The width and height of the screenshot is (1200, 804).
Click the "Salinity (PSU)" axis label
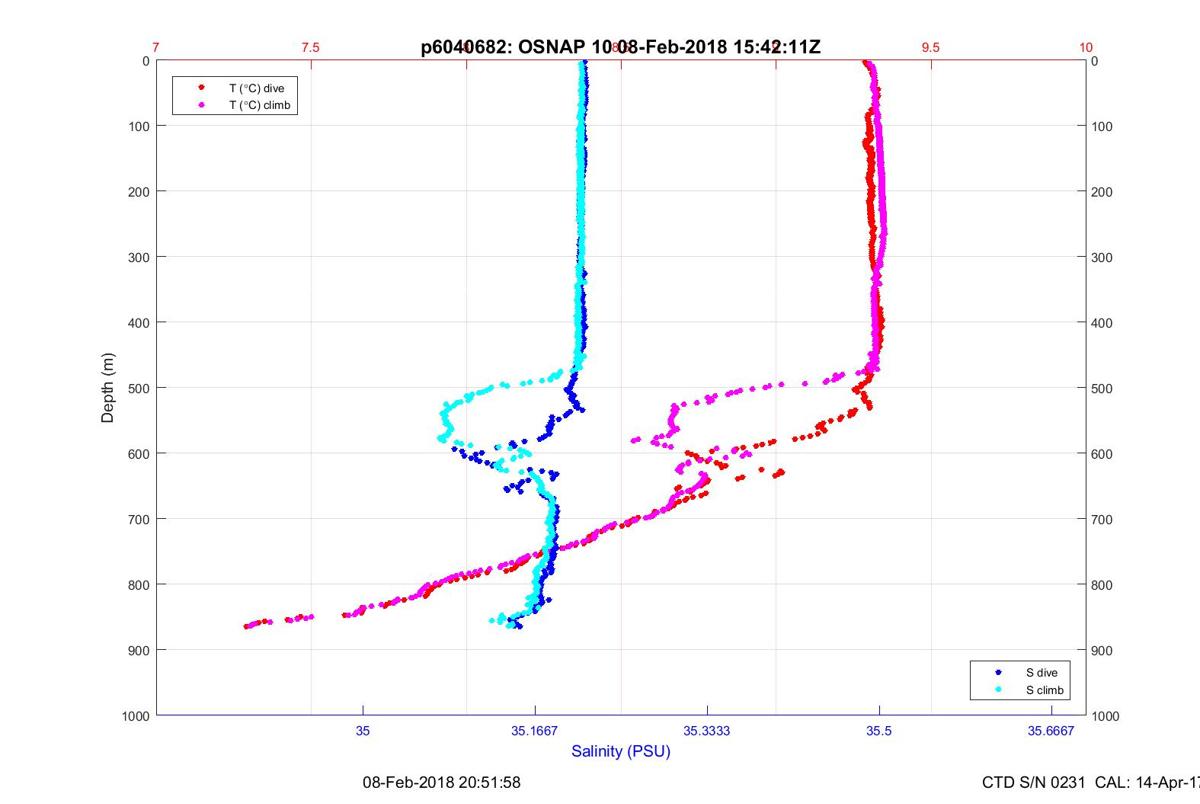pyautogui.click(x=621, y=751)
